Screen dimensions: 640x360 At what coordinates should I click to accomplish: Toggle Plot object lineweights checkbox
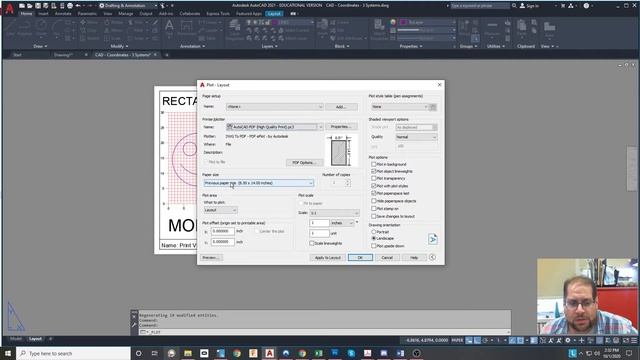coord(373,171)
